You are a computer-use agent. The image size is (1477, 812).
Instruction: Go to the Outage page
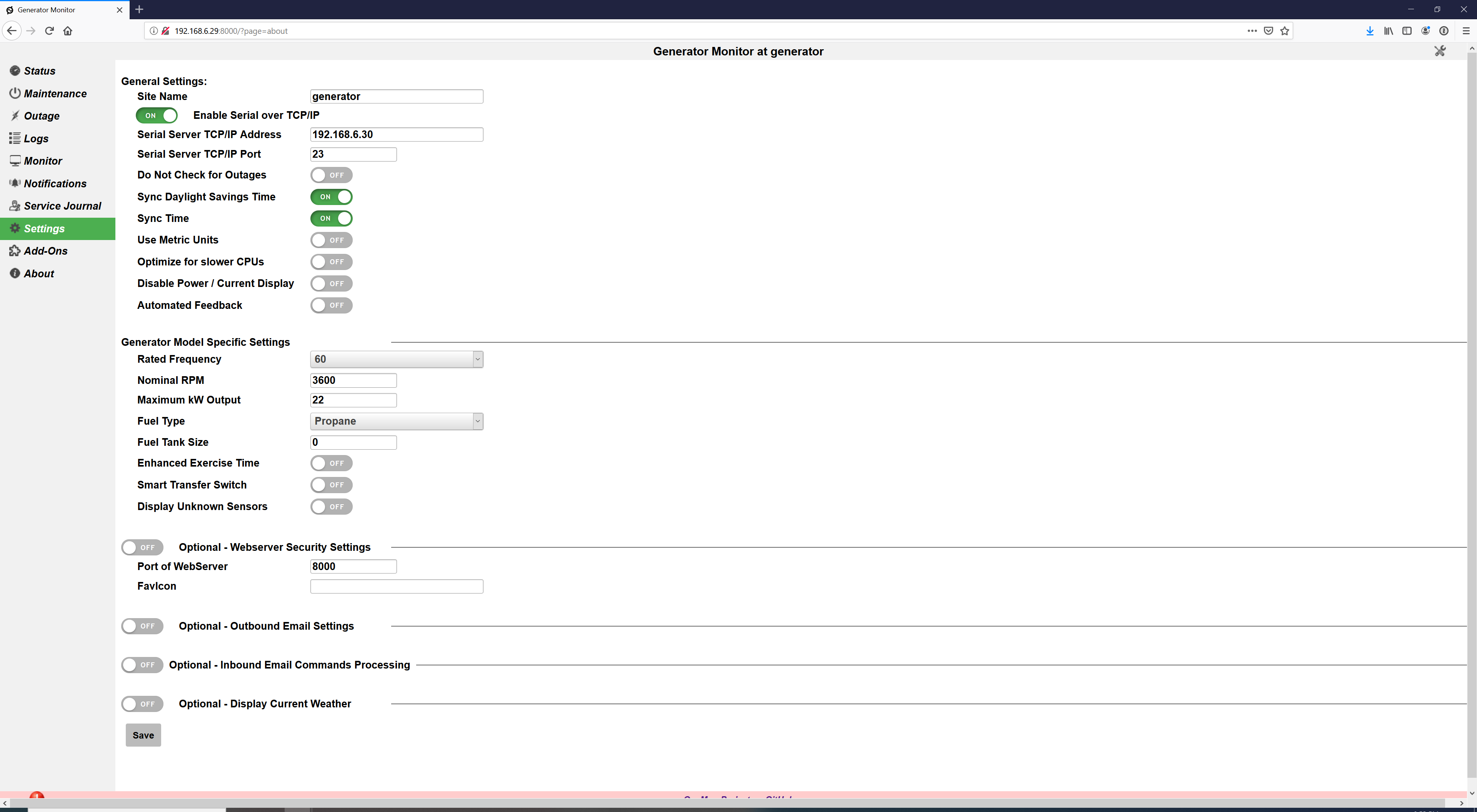pyautogui.click(x=57, y=116)
